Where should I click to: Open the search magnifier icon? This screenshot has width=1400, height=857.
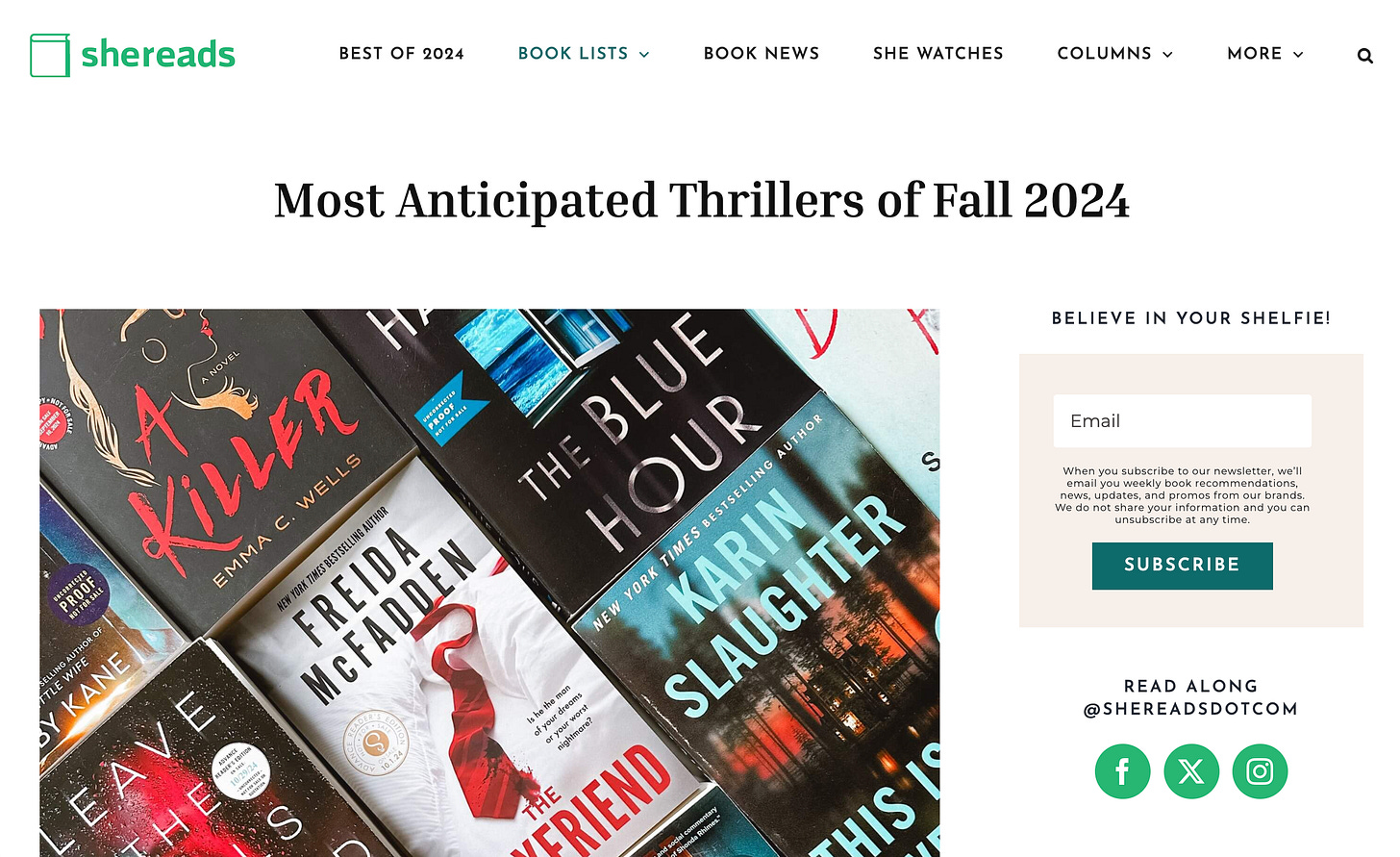pyautogui.click(x=1364, y=56)
